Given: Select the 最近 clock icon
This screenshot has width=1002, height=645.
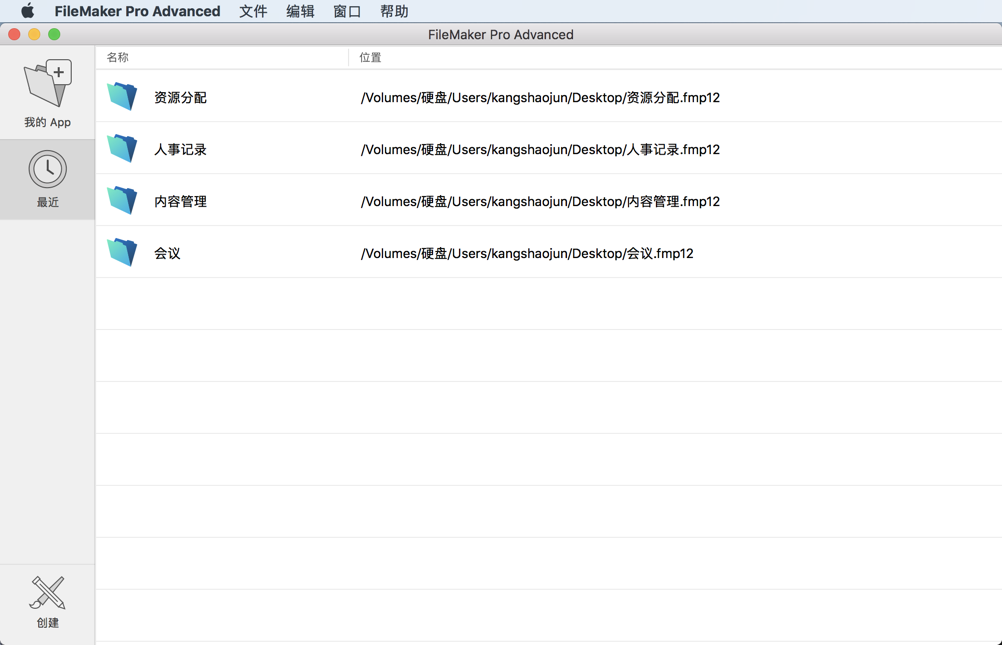Looking at the screenshot, I should click(47, 169).
